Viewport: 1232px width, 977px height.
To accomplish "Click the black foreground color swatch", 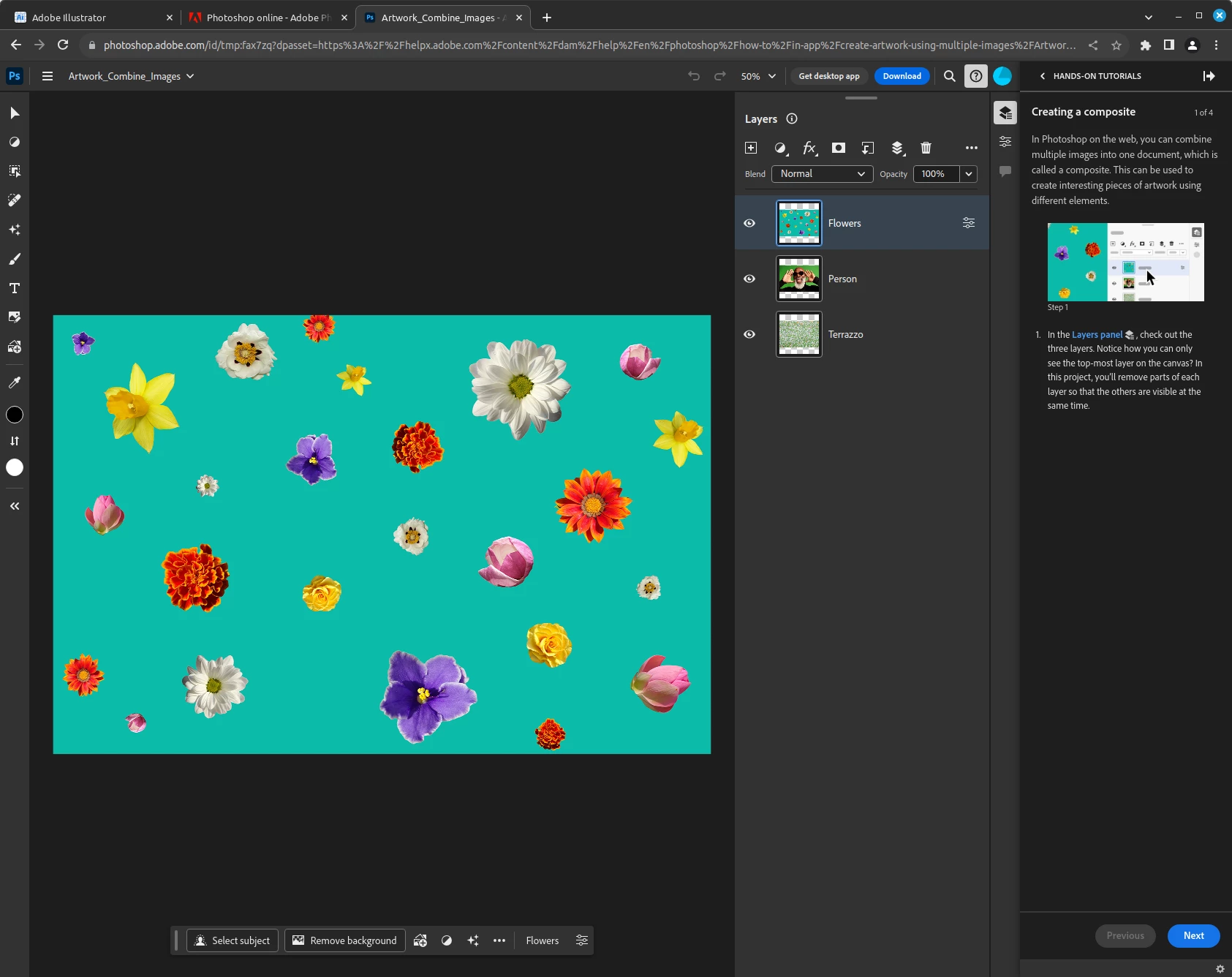I will click(15, 415).
